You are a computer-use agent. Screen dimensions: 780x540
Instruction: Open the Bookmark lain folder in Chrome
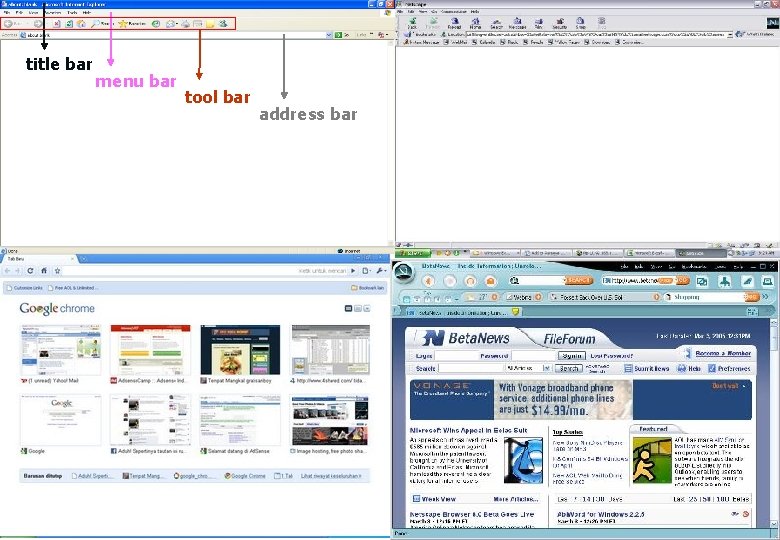(x=368, y=288)
